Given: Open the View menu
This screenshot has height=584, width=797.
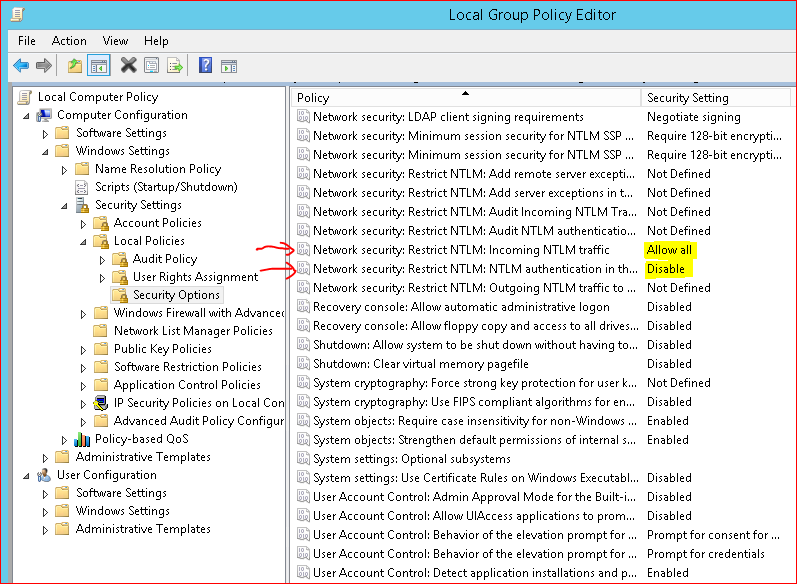Looking at the screenshot, I should [115, 41].
